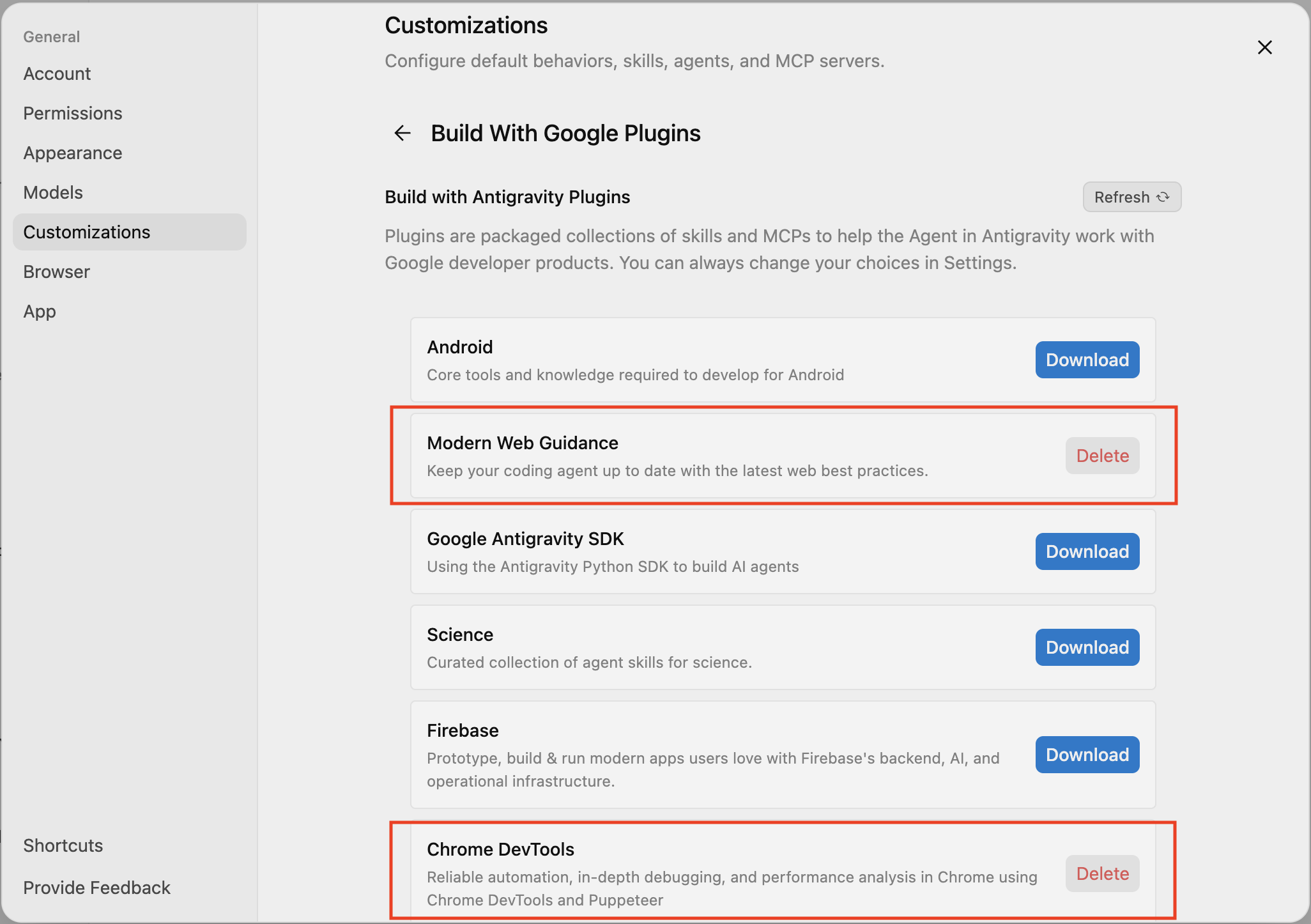Click the Chrome DevTools title
Viewport: 1311px width, 924px height.
pos(500,849)
